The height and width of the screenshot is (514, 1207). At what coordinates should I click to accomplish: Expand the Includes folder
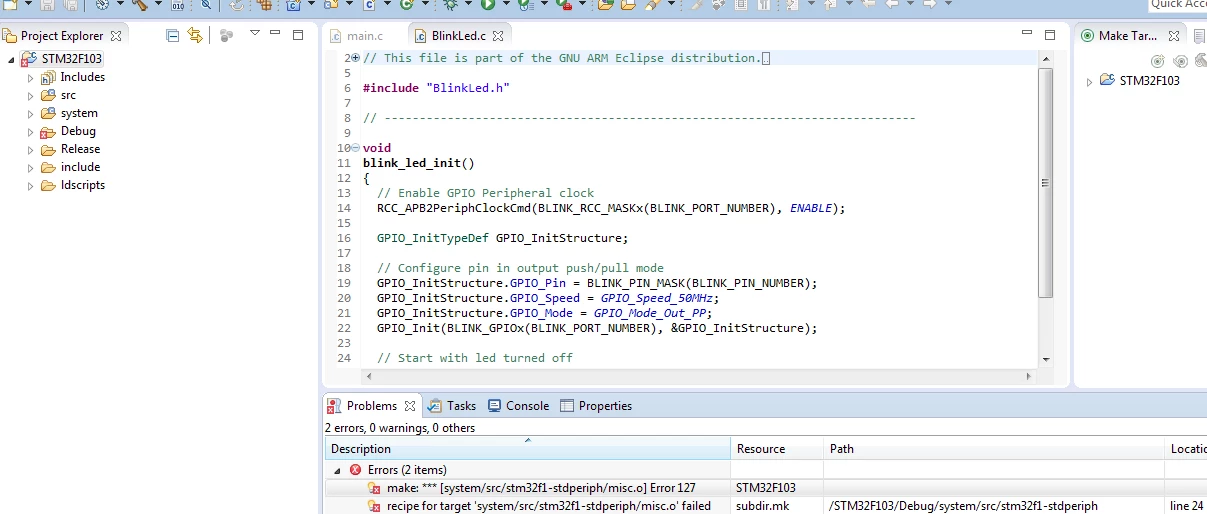click(30, 77)
